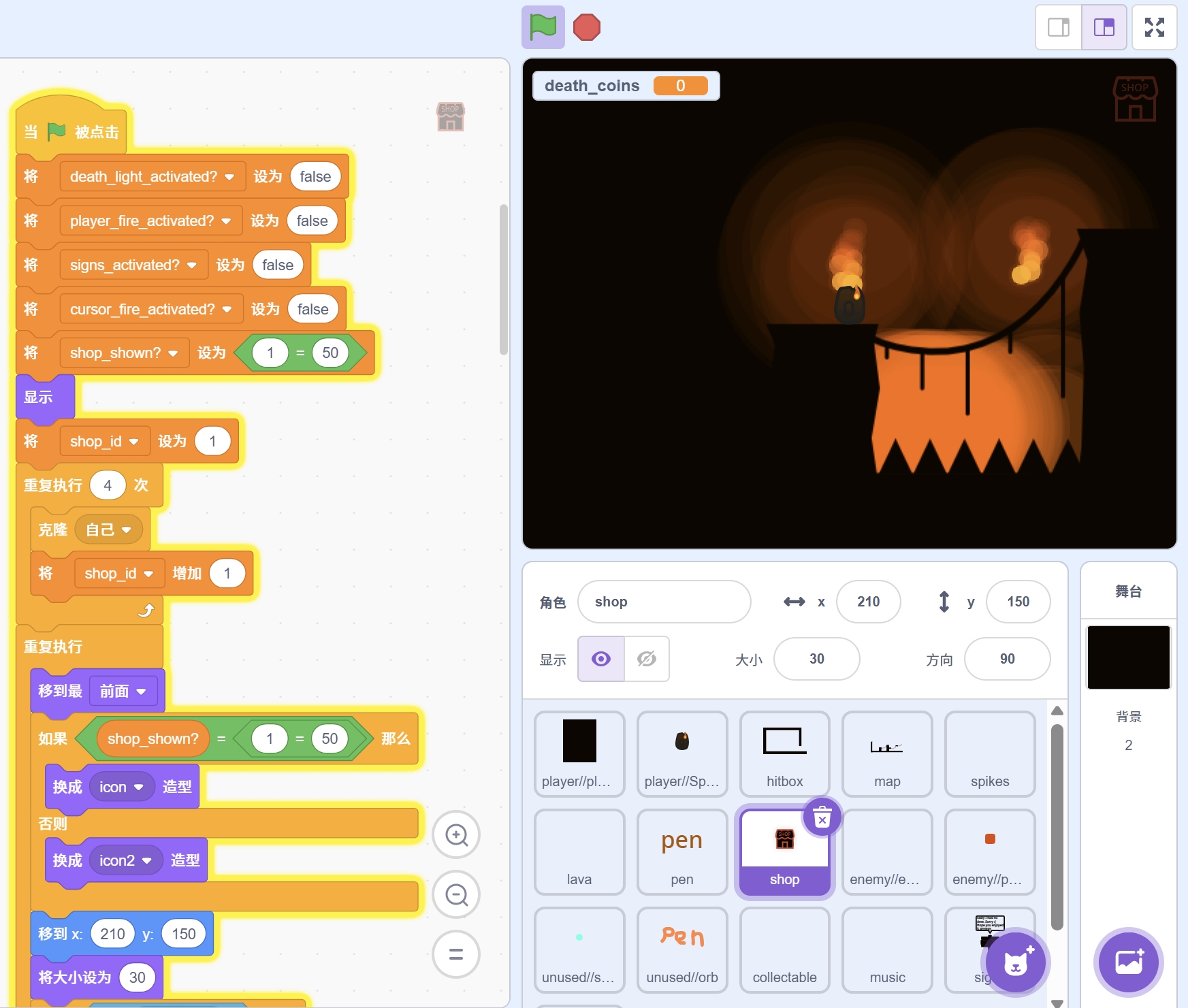Click the green flag to run project

543,27
